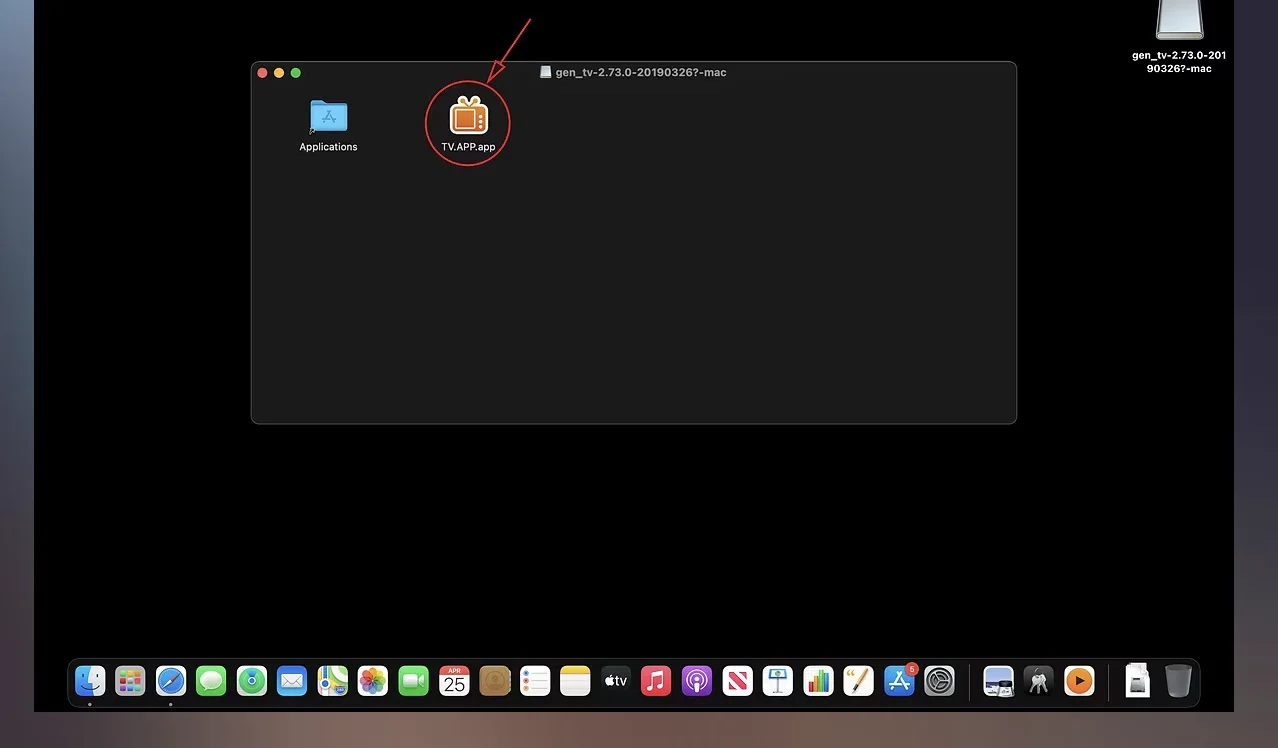Minimize the gen_tv installer window

point(279,73)
